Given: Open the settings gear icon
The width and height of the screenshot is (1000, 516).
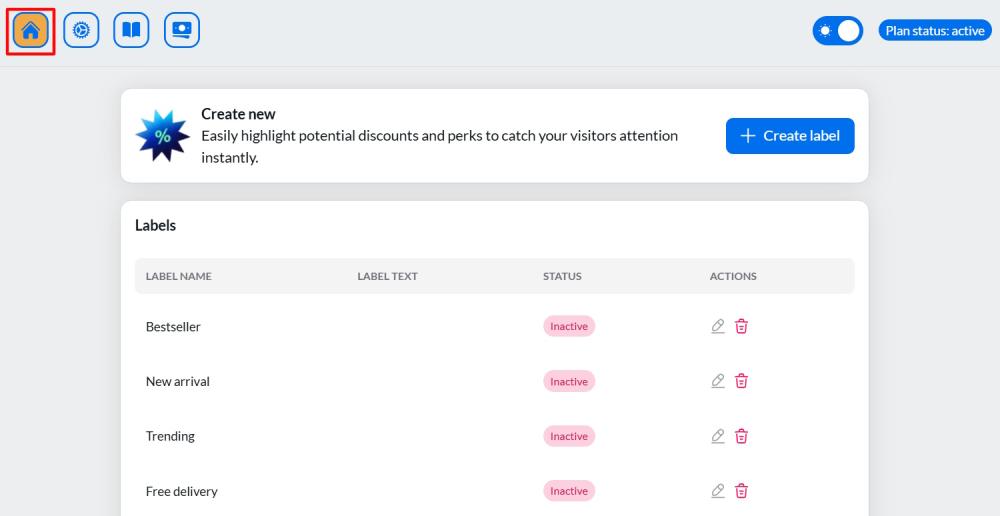Looking at the screenshot, I should point(81,31).
